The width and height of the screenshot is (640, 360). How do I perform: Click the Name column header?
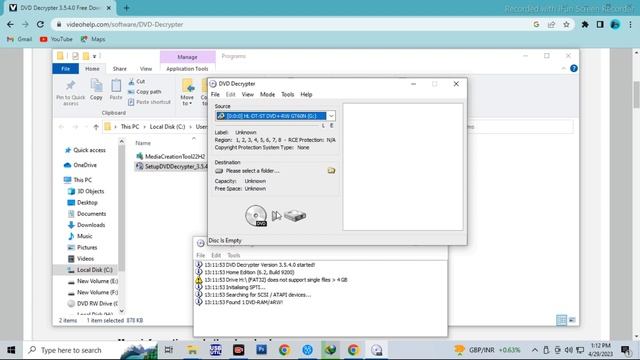pyautogui.click(x=143, y=143)
